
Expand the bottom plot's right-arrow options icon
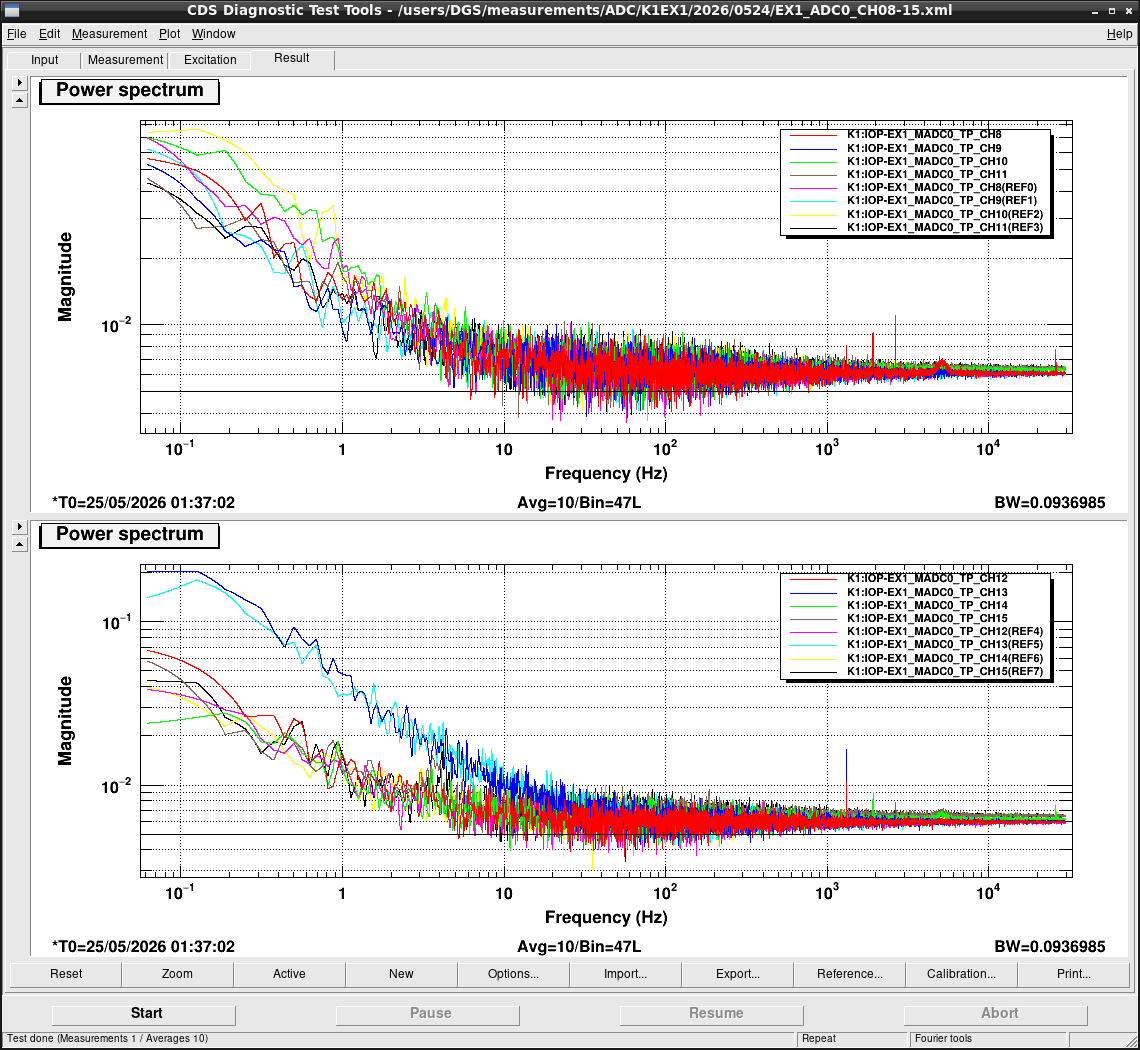click(20, 526)
